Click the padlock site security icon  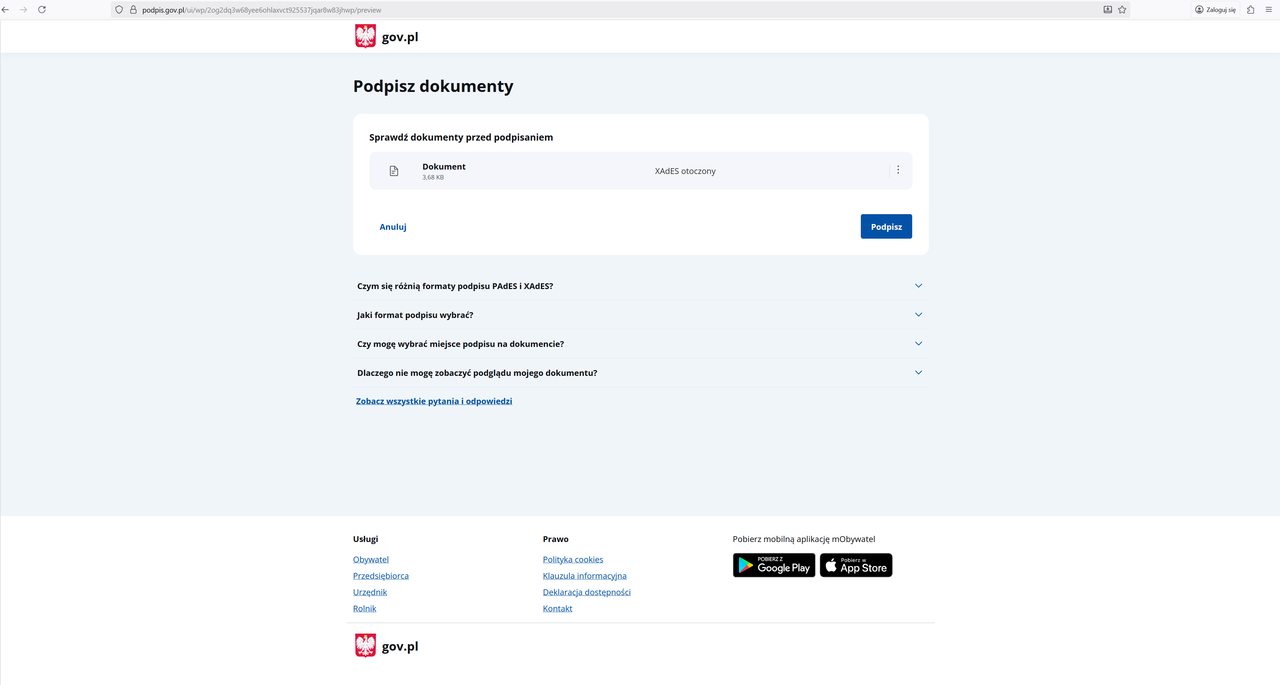[132, 9]
